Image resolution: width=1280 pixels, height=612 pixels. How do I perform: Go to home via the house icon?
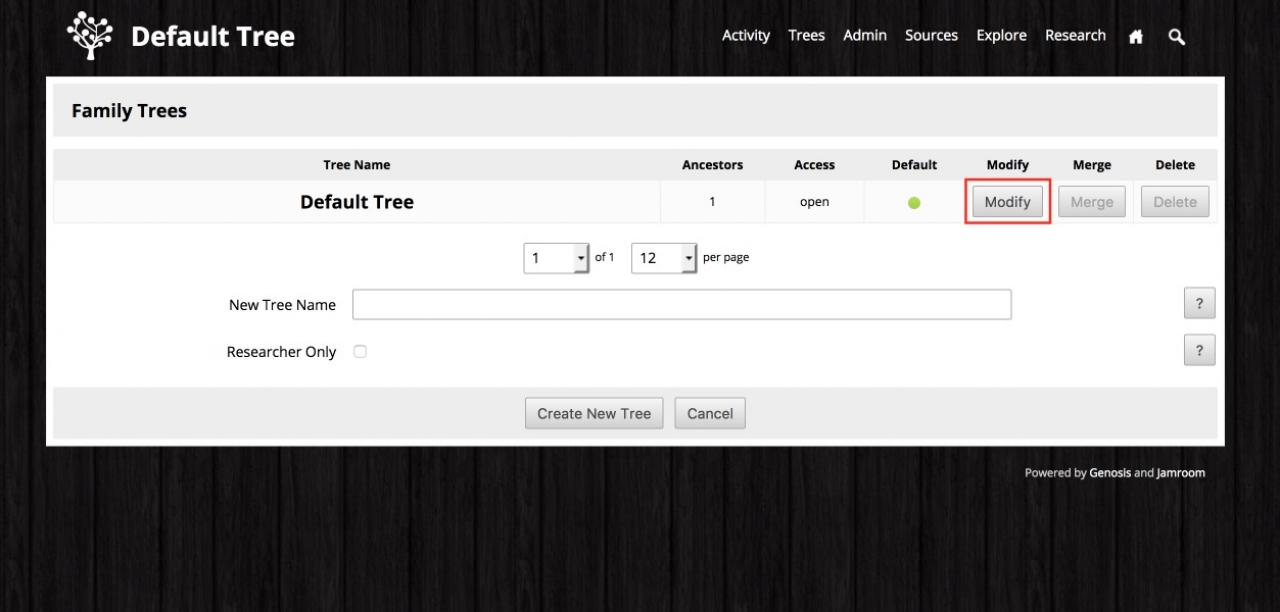click(x=1135, y=37)
